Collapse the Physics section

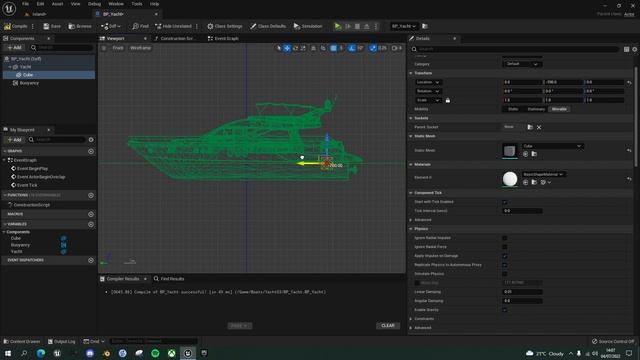tap(411, 229)
